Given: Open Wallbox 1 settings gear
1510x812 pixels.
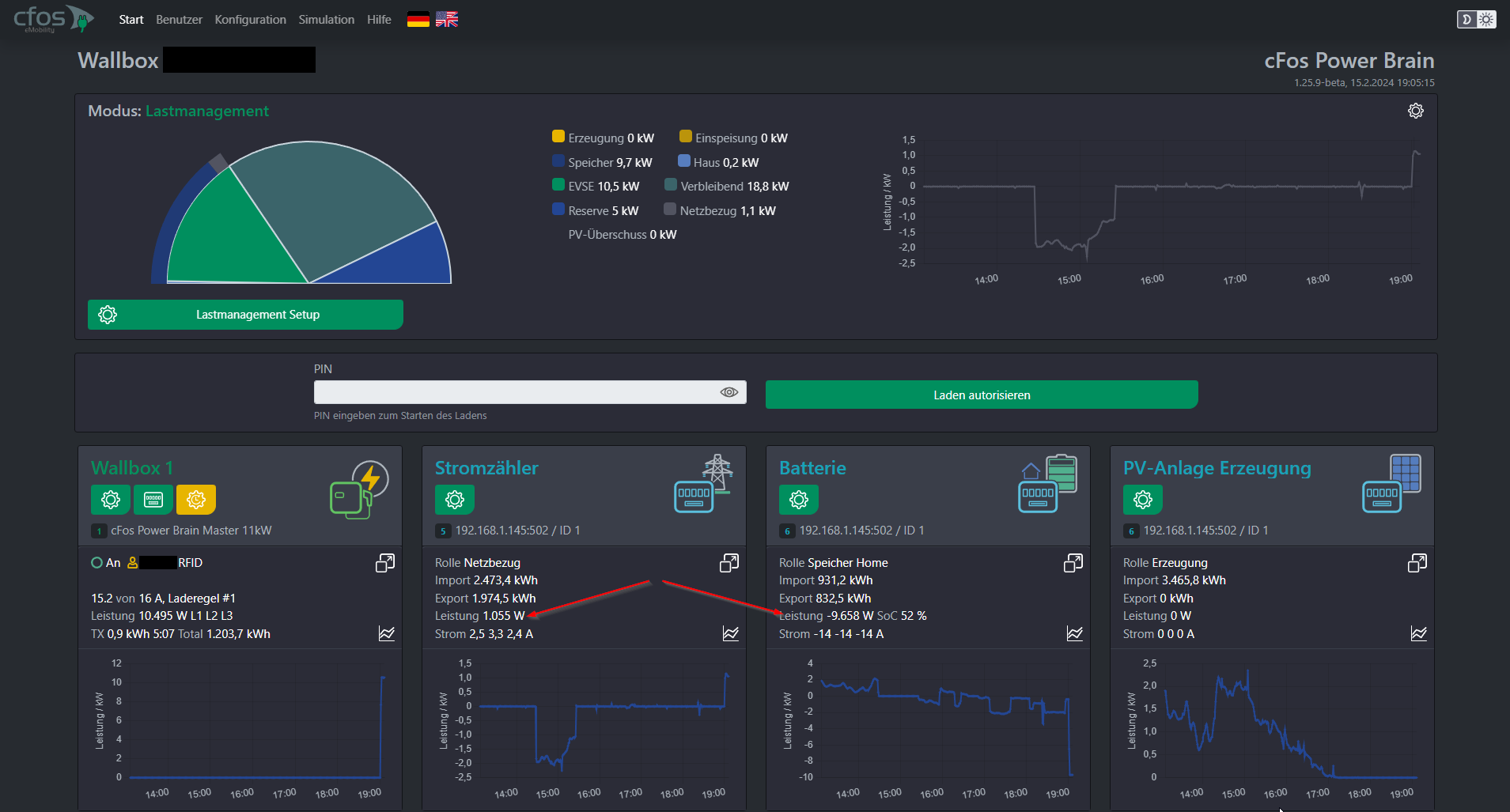Looking at the screenshot, I should point(111,500).
